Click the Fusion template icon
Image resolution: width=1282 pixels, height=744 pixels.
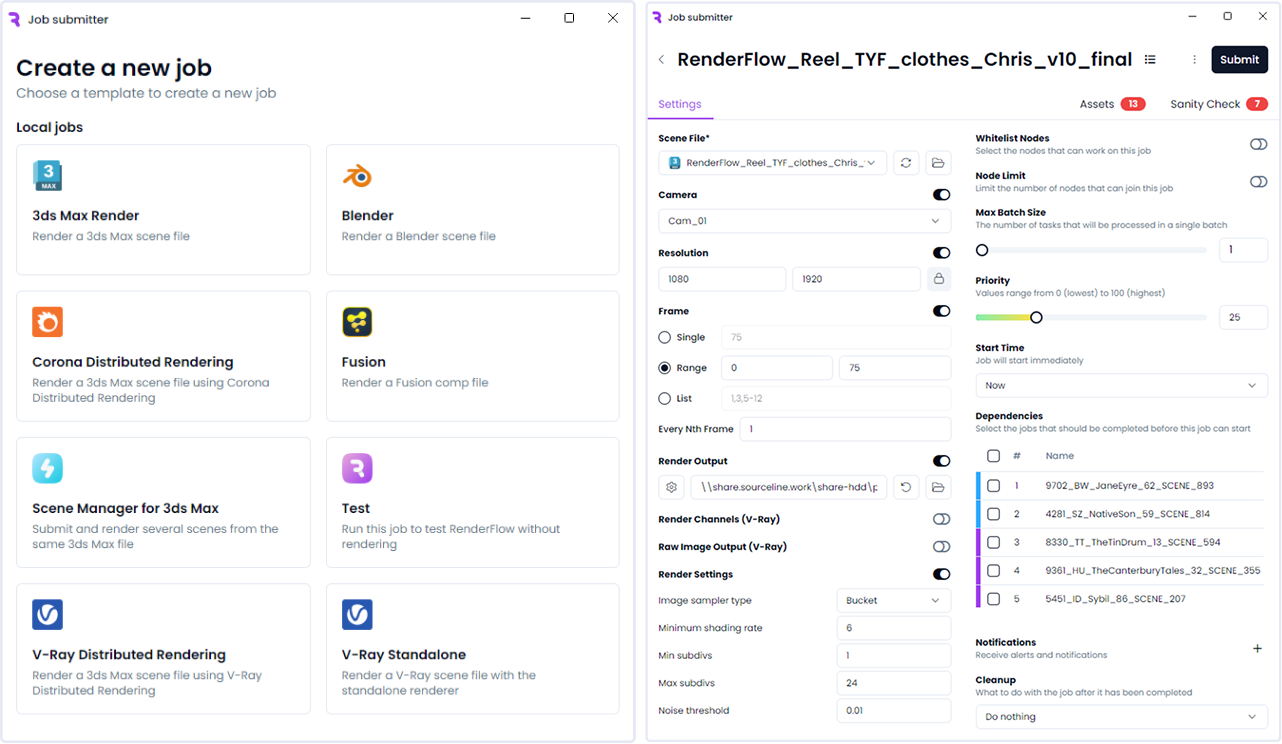pyautogui.click(x=357, y=322)
